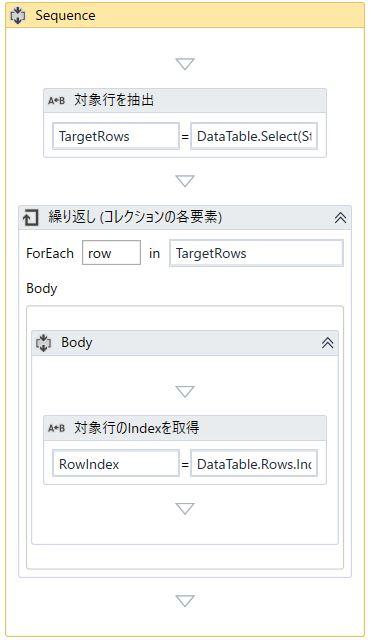Click the row iterator variable field
This screenshot has height=640, width=369.
point(111,253)
